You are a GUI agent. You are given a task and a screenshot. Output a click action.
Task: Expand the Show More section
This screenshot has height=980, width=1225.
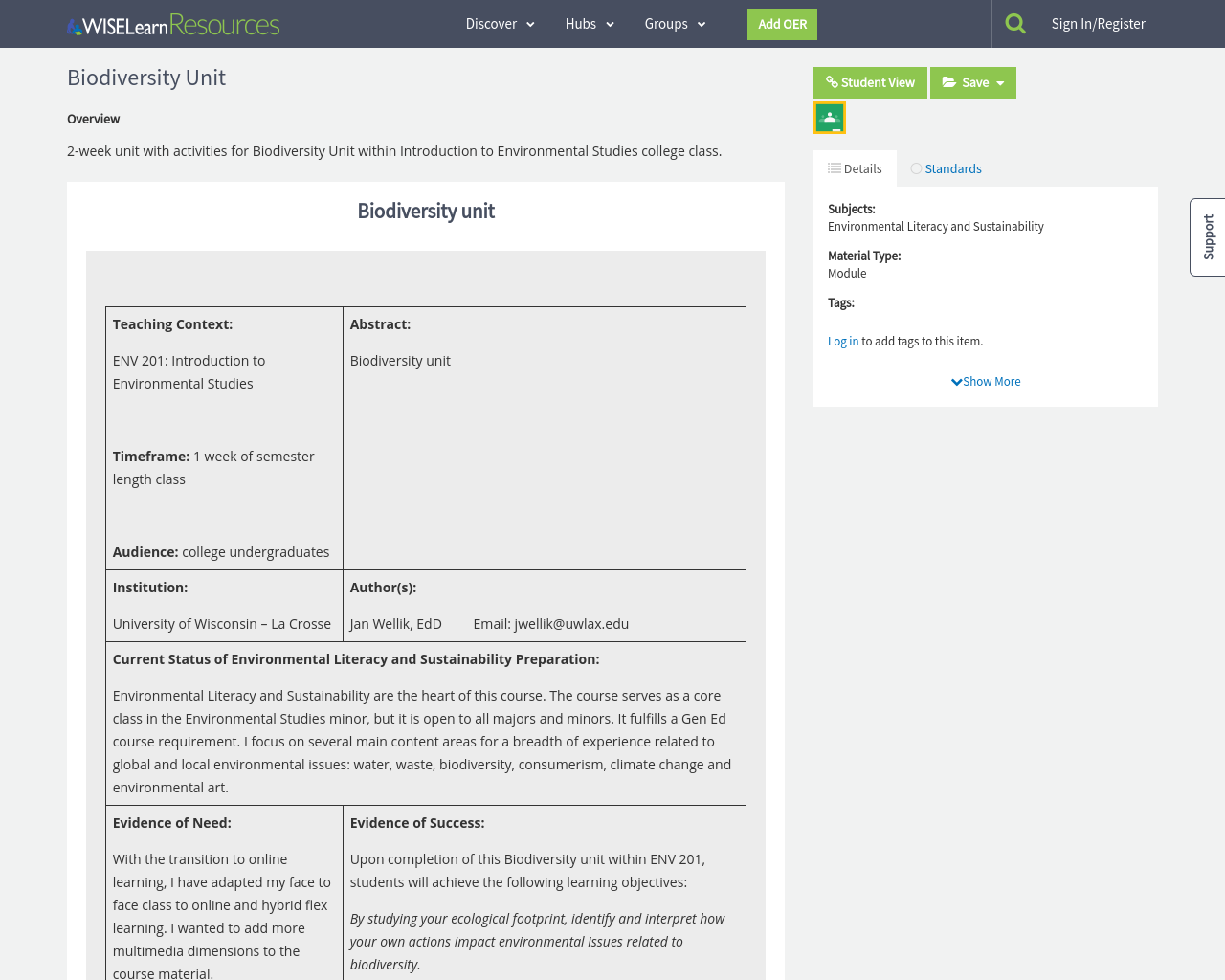click(986, 380)
